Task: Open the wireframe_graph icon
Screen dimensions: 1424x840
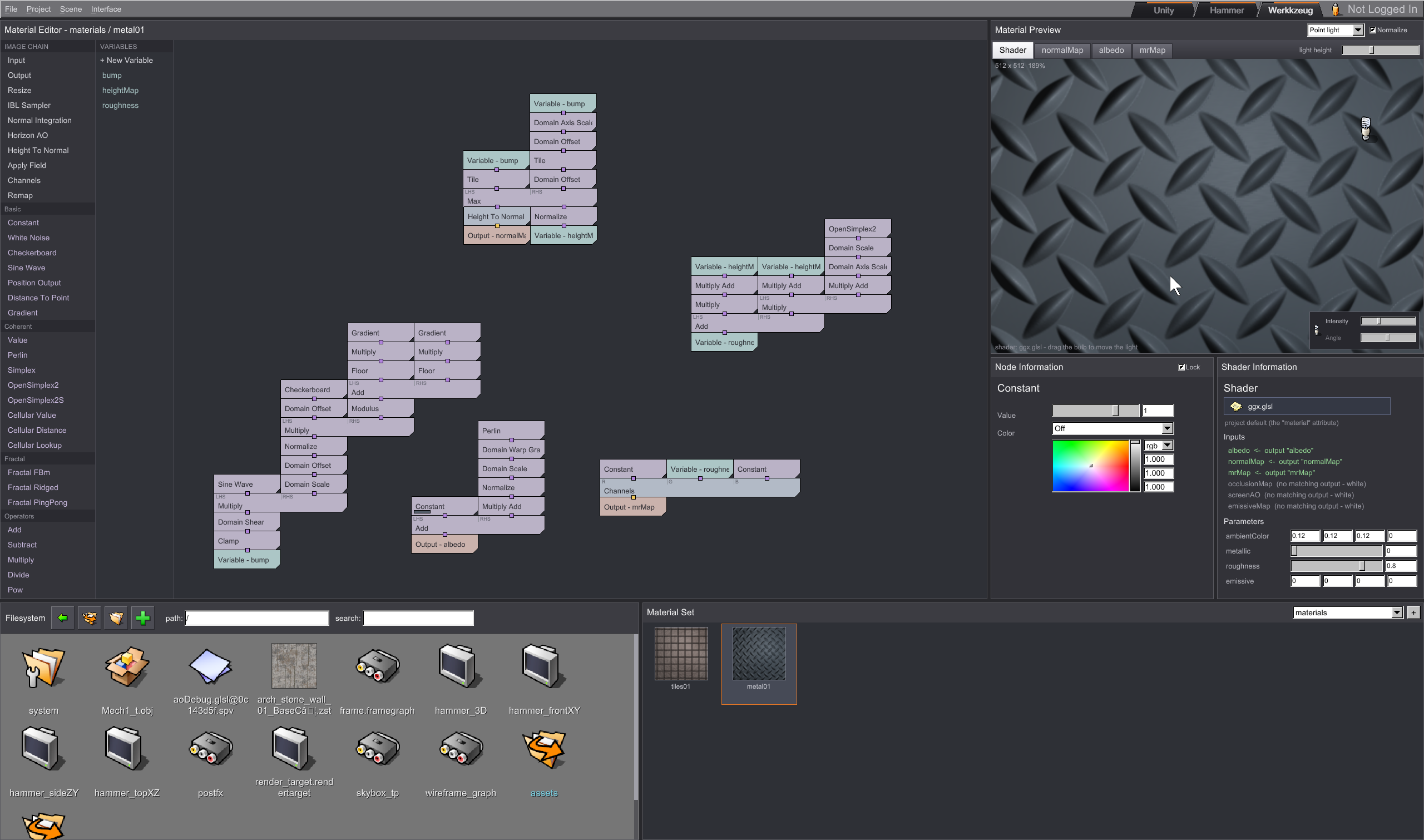Action: point(461,750)
